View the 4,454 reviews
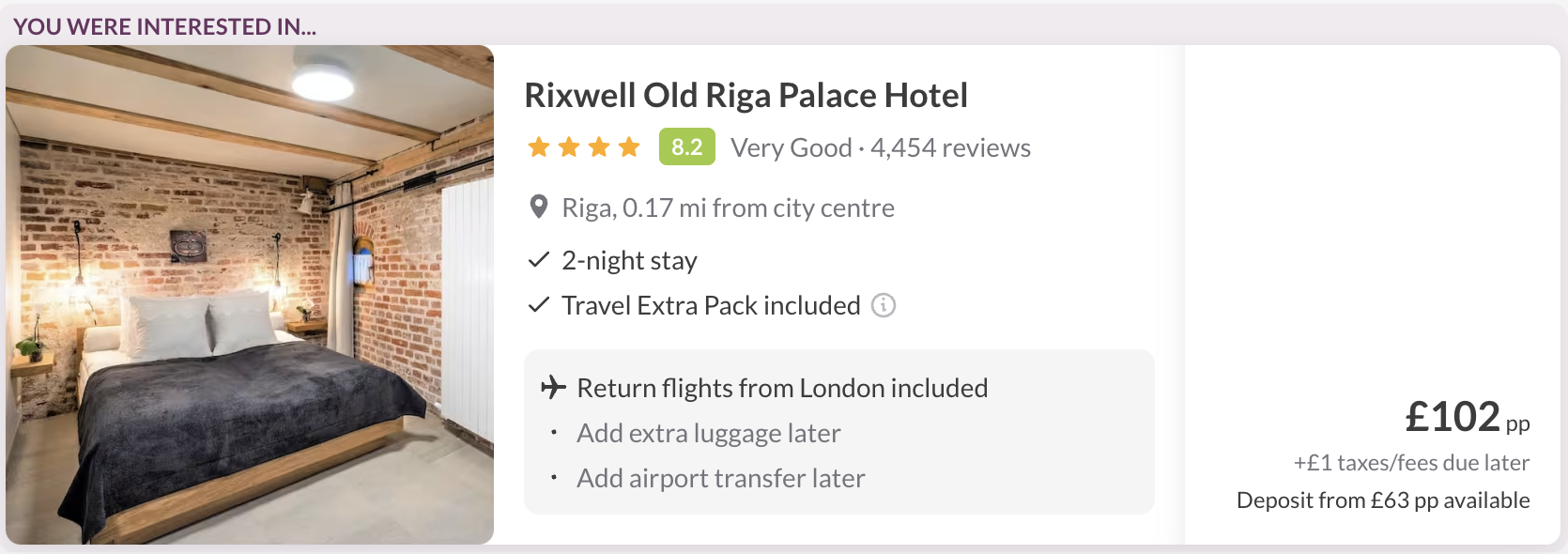The width and height of the screenshot is (1568, 554). [x=950, y=148]
